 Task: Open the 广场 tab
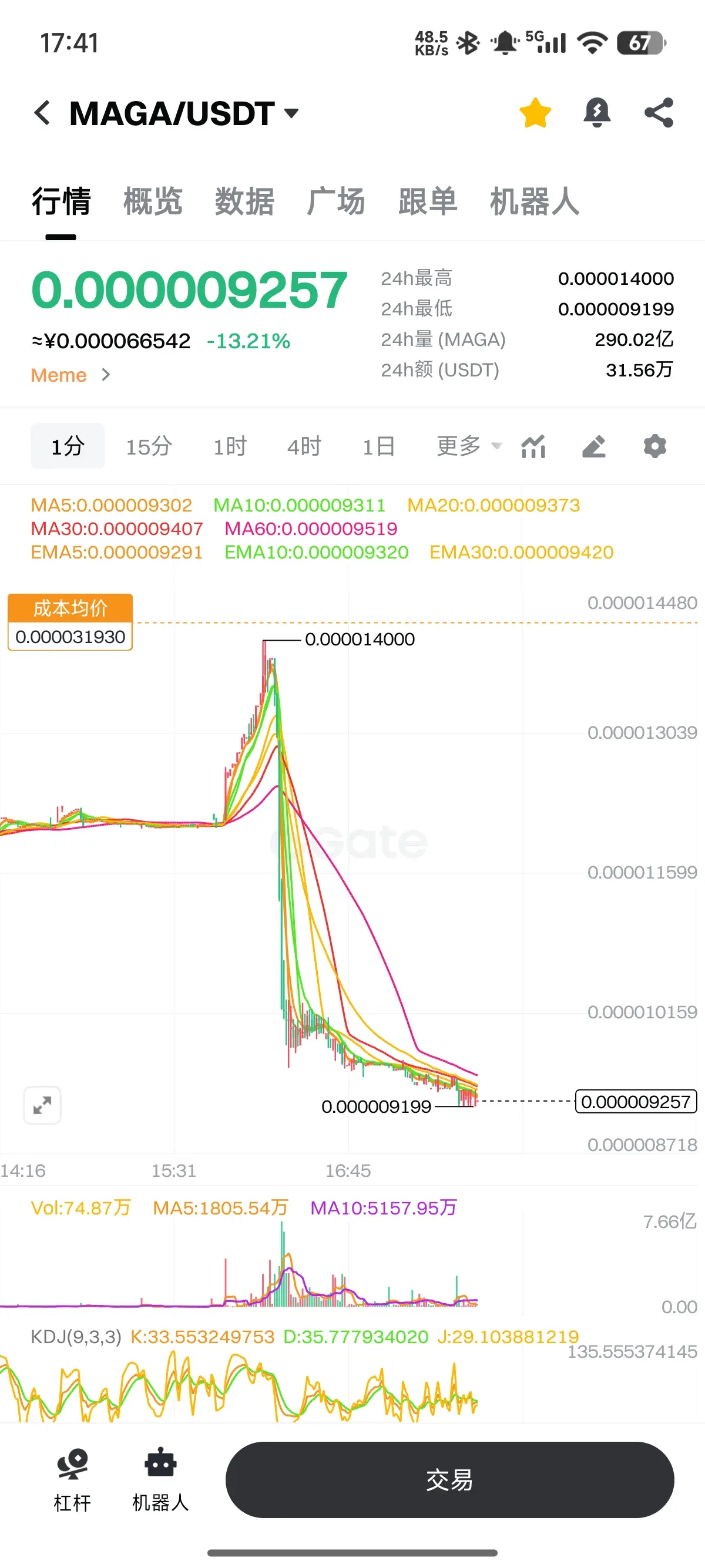336,201
